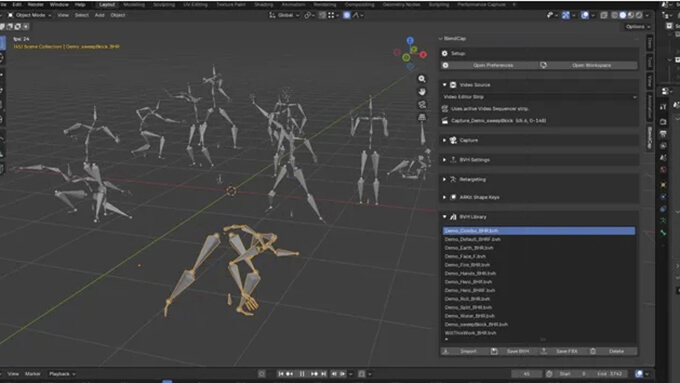Viewport: 680px width, 383px height.
Task: Switch to material preview shading
Action: [x=631, y=15]
